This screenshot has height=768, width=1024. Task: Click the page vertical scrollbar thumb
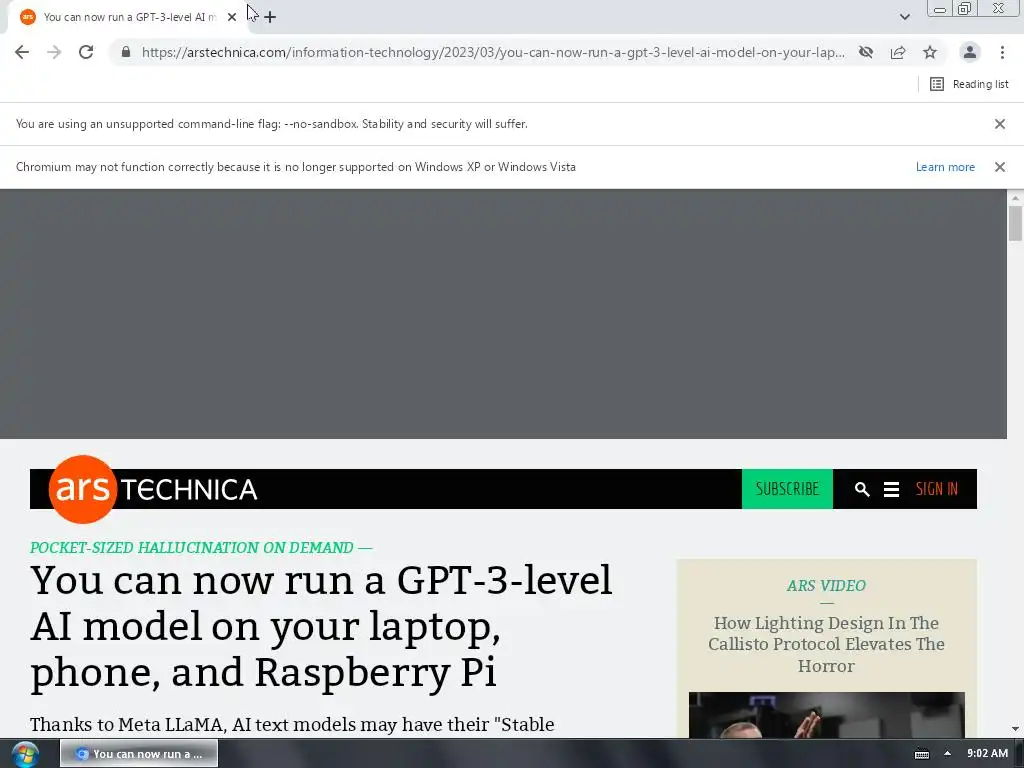(1015, 223)
